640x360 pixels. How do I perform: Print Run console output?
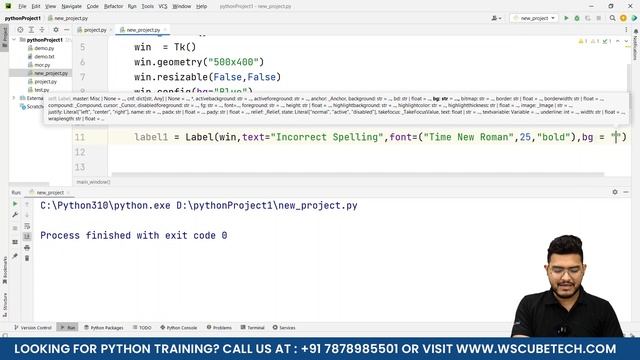click(x=27, y=247)
